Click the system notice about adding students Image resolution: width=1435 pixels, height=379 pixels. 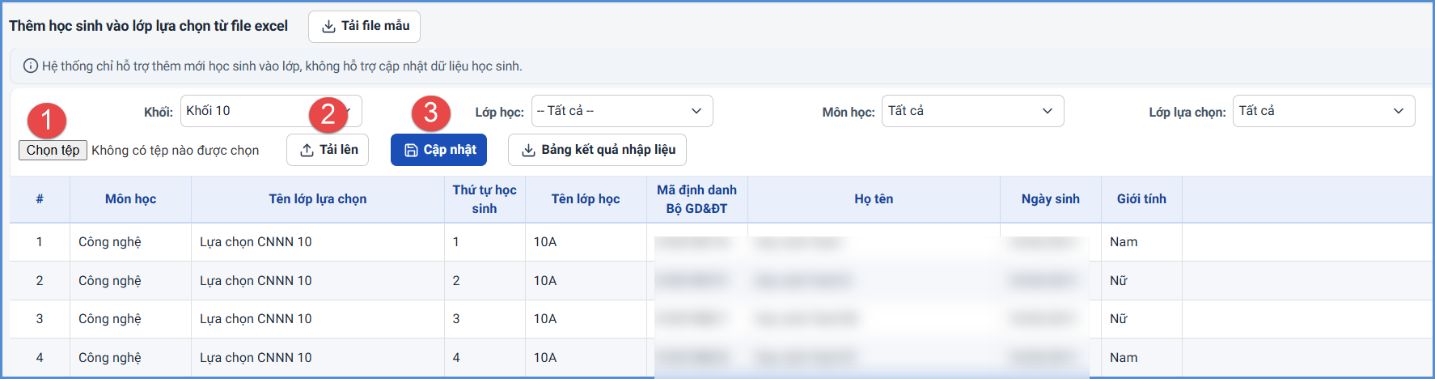pyautogui.click(x=282, y=66)
